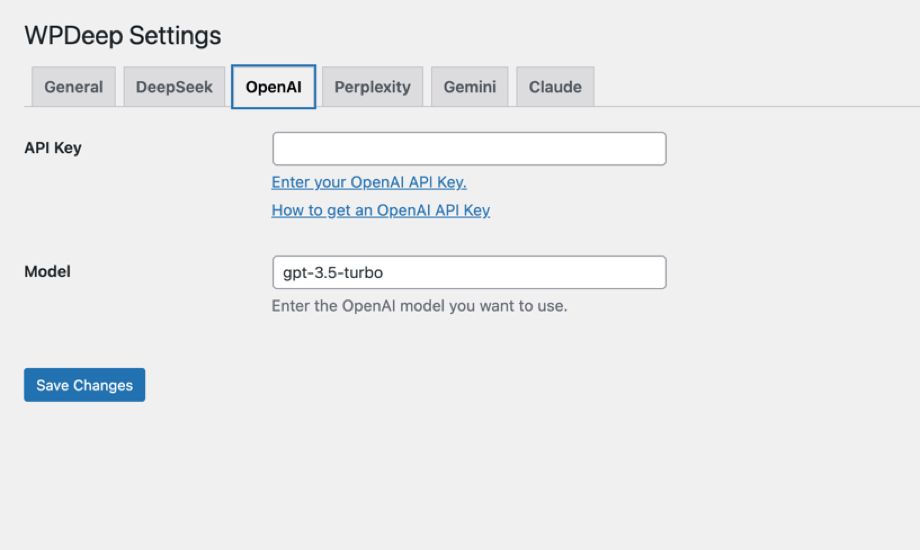
Task: Click the word 'WPDeep' in the page title
Action: [x=73, y=36]
